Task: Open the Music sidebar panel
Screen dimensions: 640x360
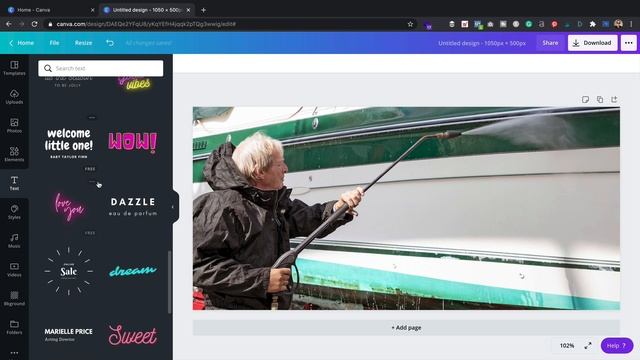Action: [x=14, y=241]
